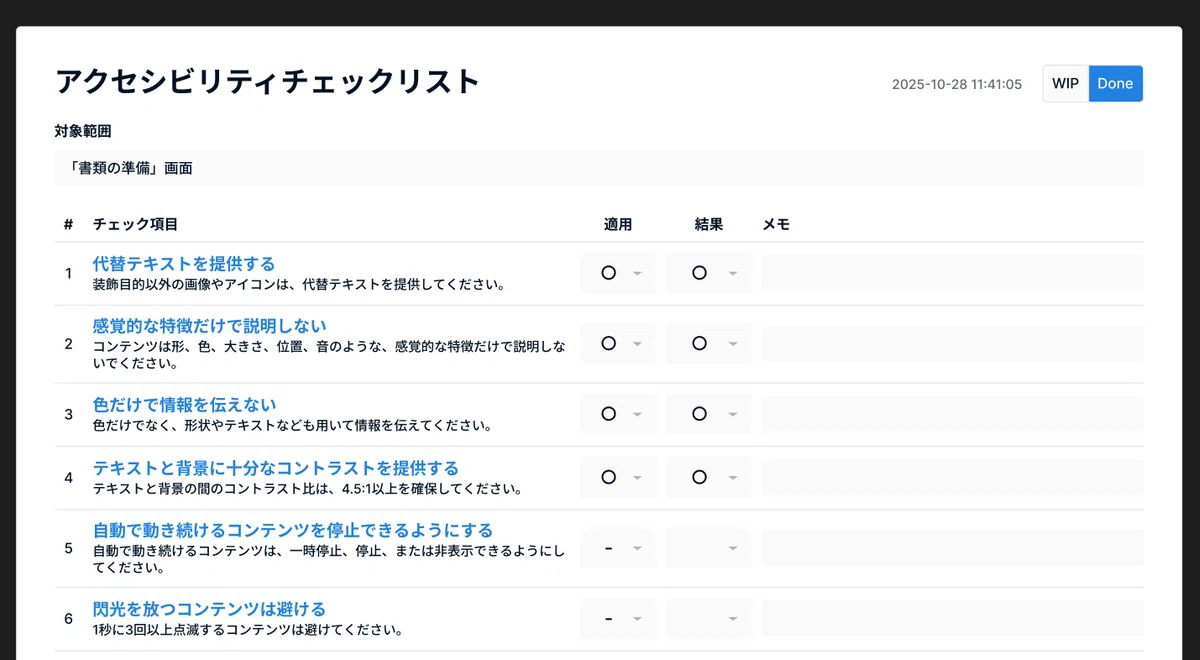1200x660 pixels.
Task: Open 適用 dropdown for 自動で動き続けるコンテンツ row
Action: [x=619, y=548]
